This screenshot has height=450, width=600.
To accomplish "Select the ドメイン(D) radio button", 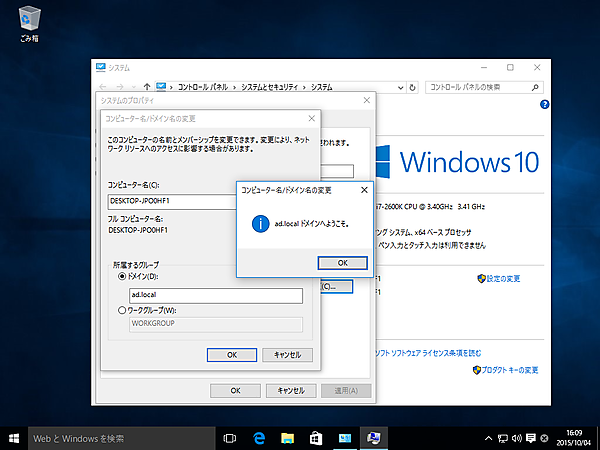I will pyautogui.click(x=123, y=276).
